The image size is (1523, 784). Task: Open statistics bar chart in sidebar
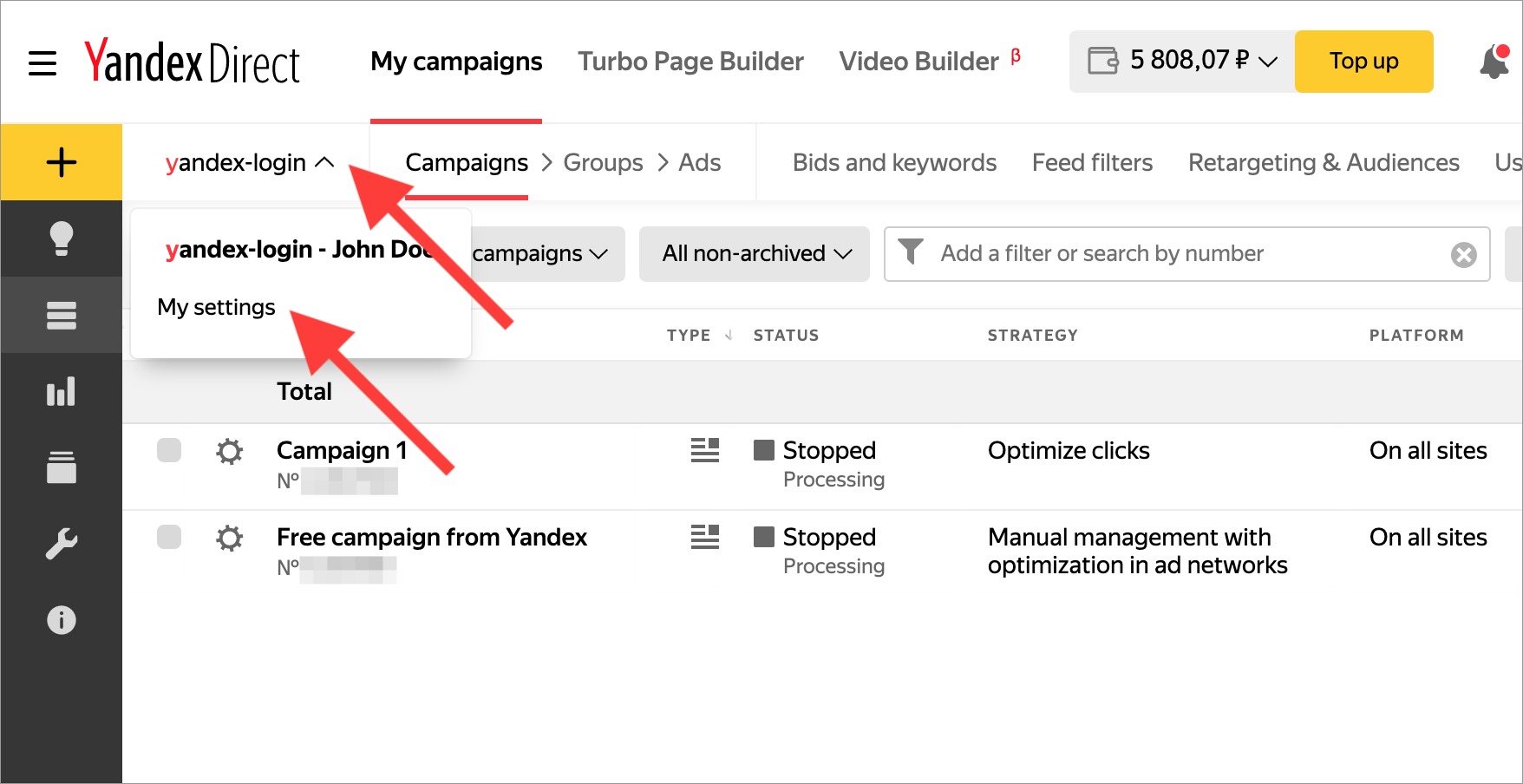coord(62,392)
